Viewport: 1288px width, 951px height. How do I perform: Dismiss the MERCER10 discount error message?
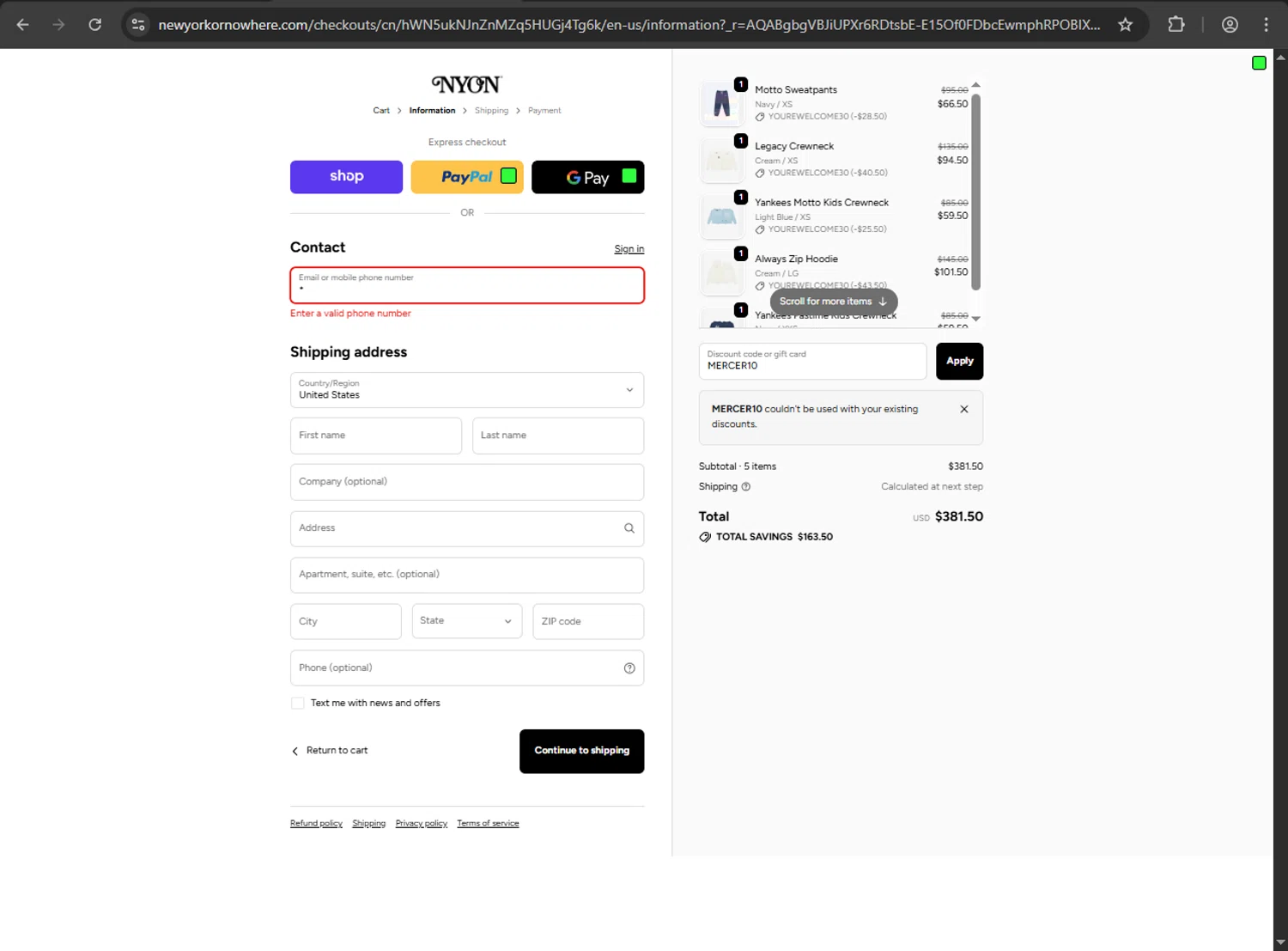pos(964,410)
